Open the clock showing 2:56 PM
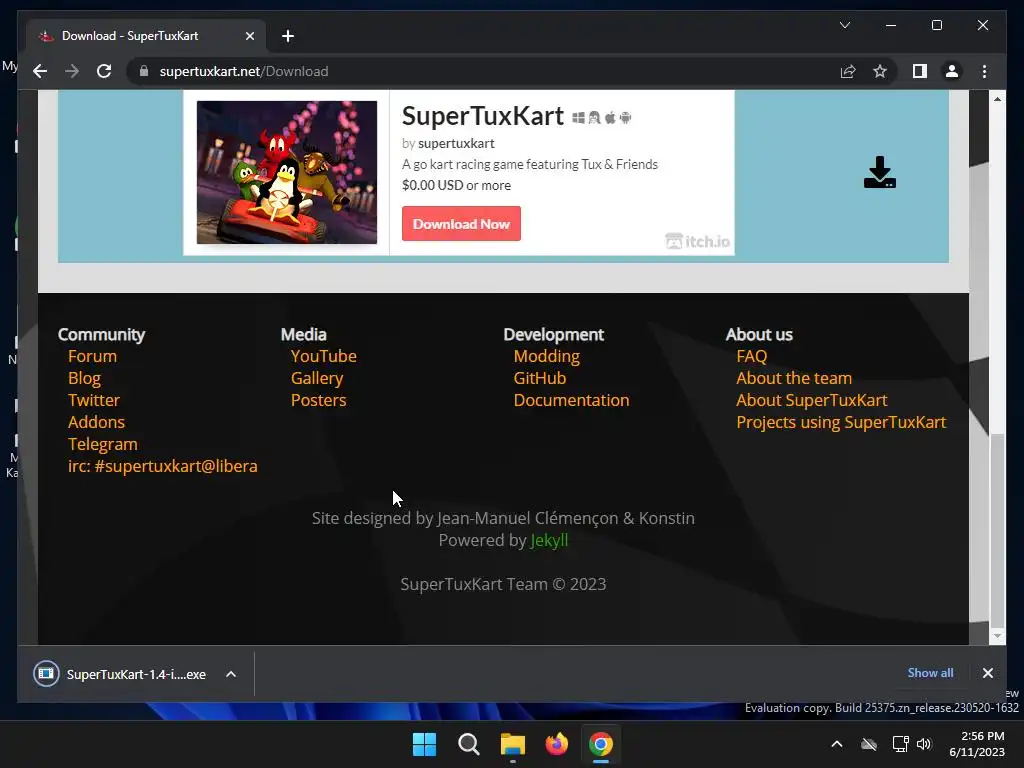This screenshot has height=768, width=1024. click(977, 744)
